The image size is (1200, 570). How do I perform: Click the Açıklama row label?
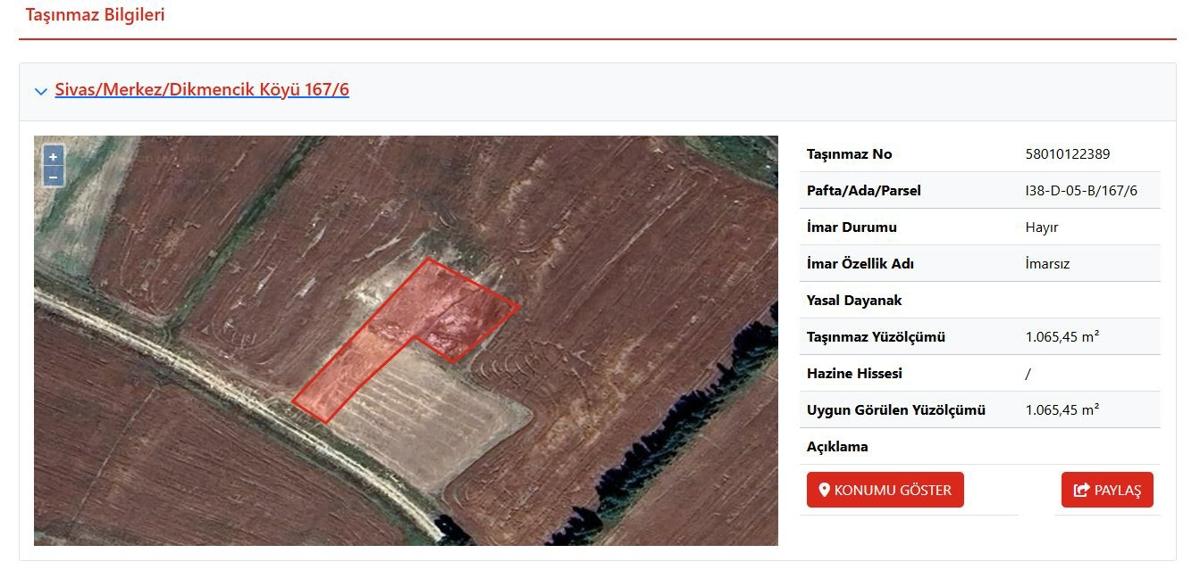(837, 446)
